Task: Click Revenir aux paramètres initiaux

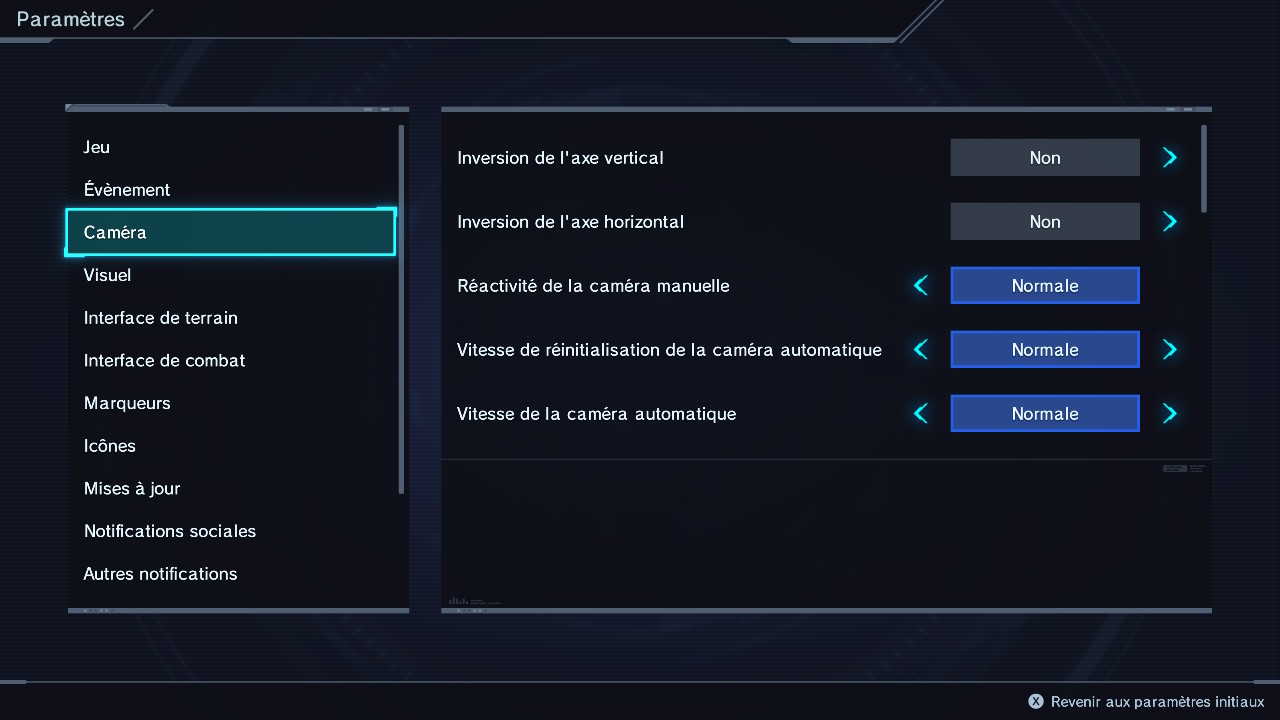Action: tap(1157, 702)
